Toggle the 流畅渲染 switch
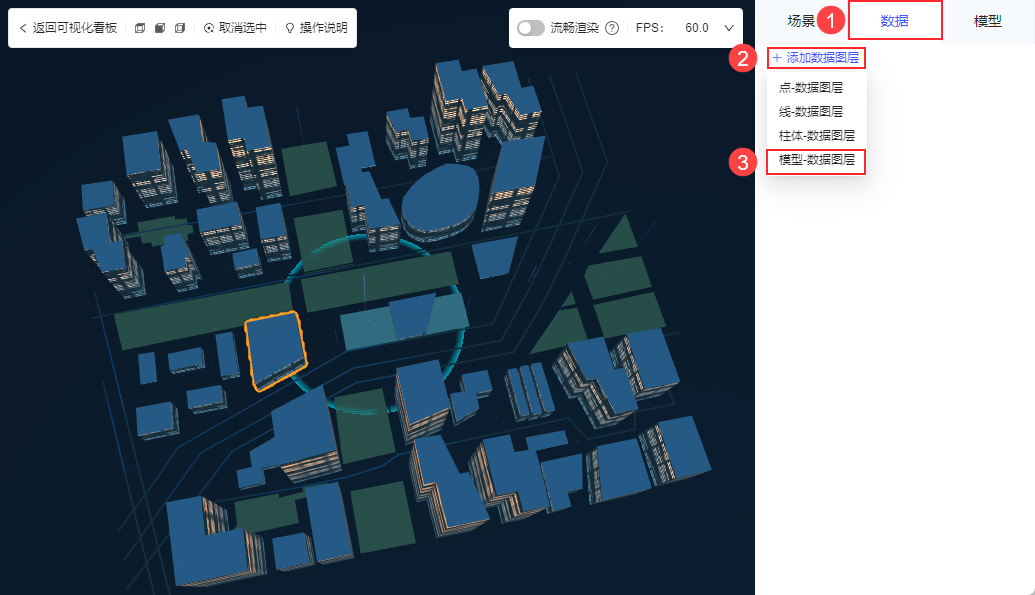1035x595 pixels. pos(531,28)
